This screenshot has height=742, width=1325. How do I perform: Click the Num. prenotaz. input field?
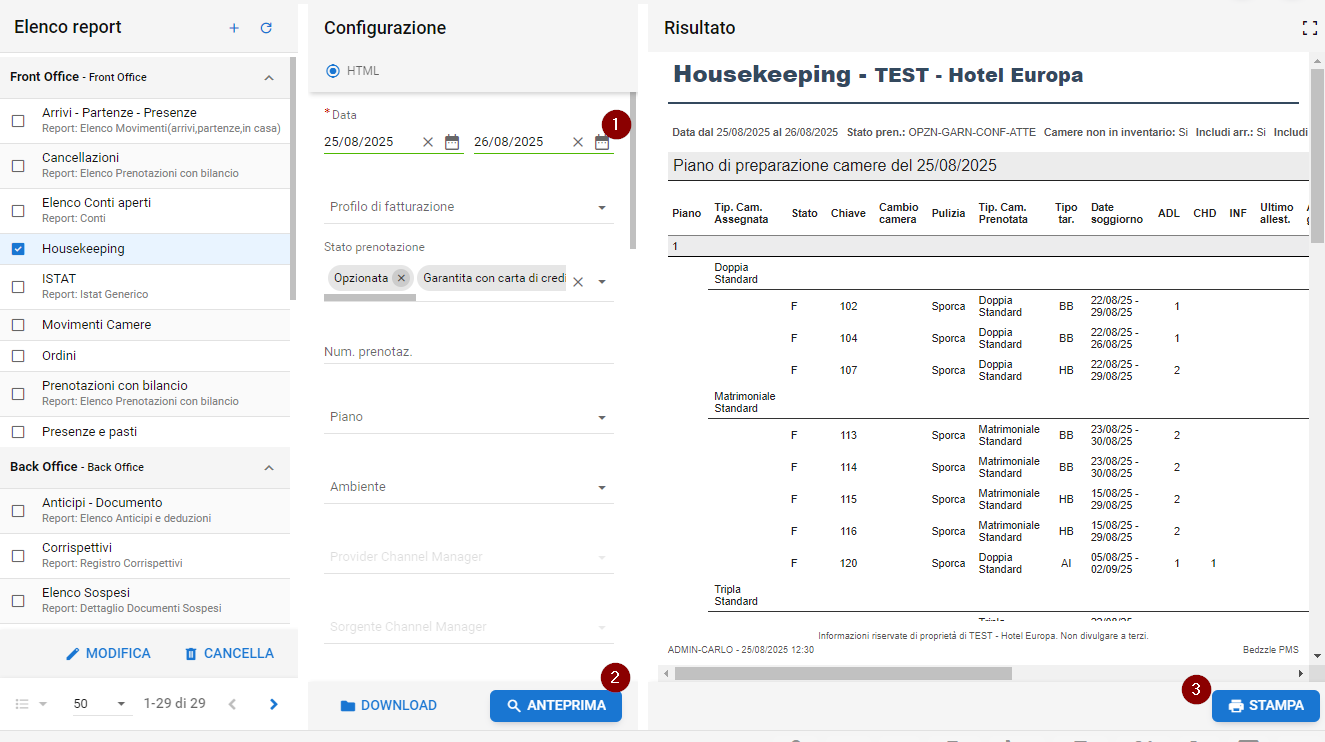(x=468, y=352)
